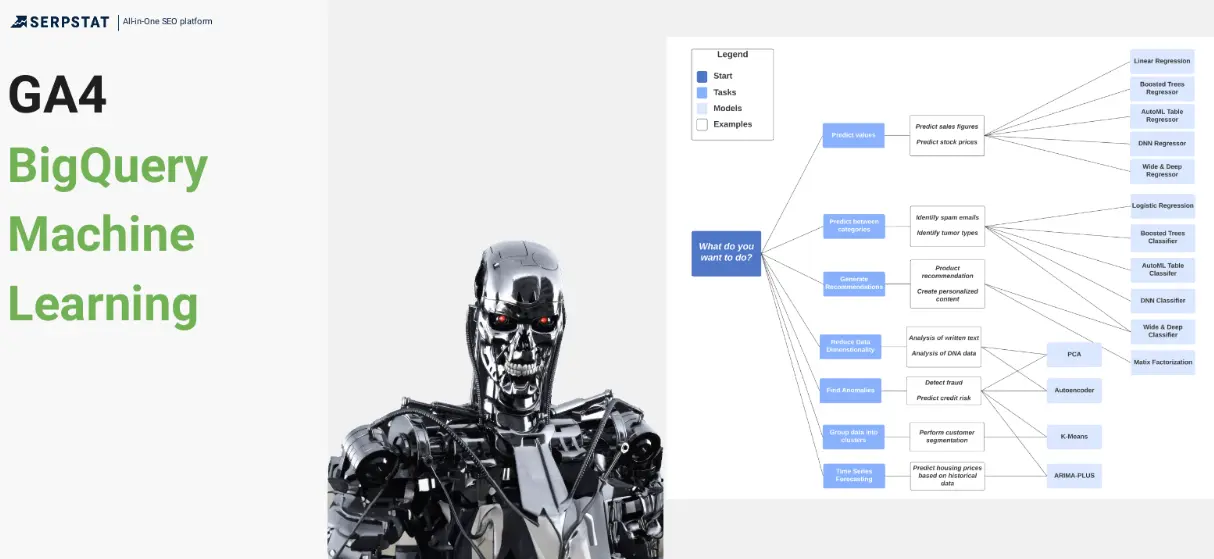Viewport: 1214px width, 559px height.
Task: Select the Logistic Regression model box
Action: tap(1162, 206)
